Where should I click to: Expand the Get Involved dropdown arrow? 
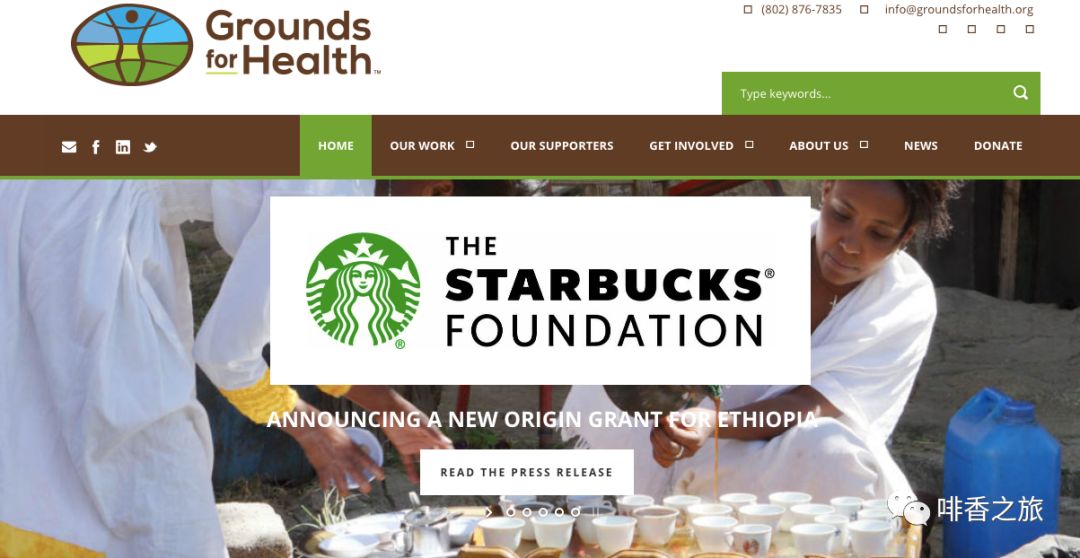coord(749,145)
